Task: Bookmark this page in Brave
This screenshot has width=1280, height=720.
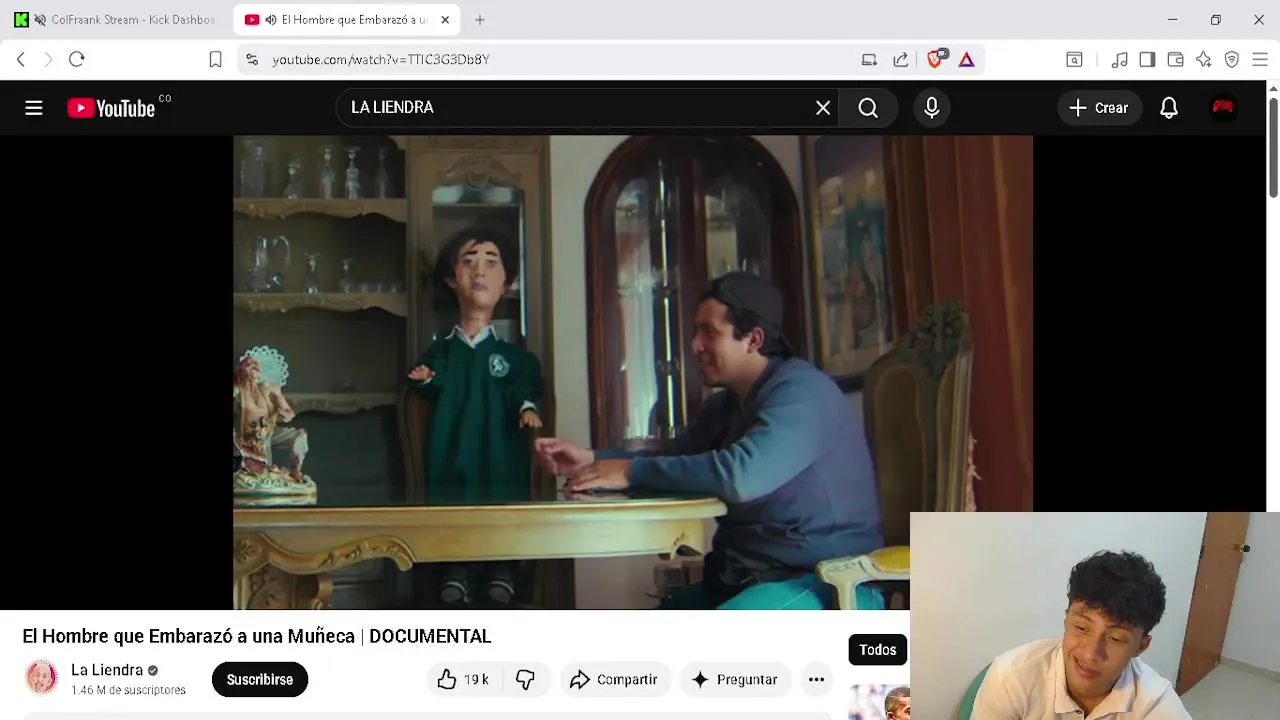Action: [x=215, y=60]
